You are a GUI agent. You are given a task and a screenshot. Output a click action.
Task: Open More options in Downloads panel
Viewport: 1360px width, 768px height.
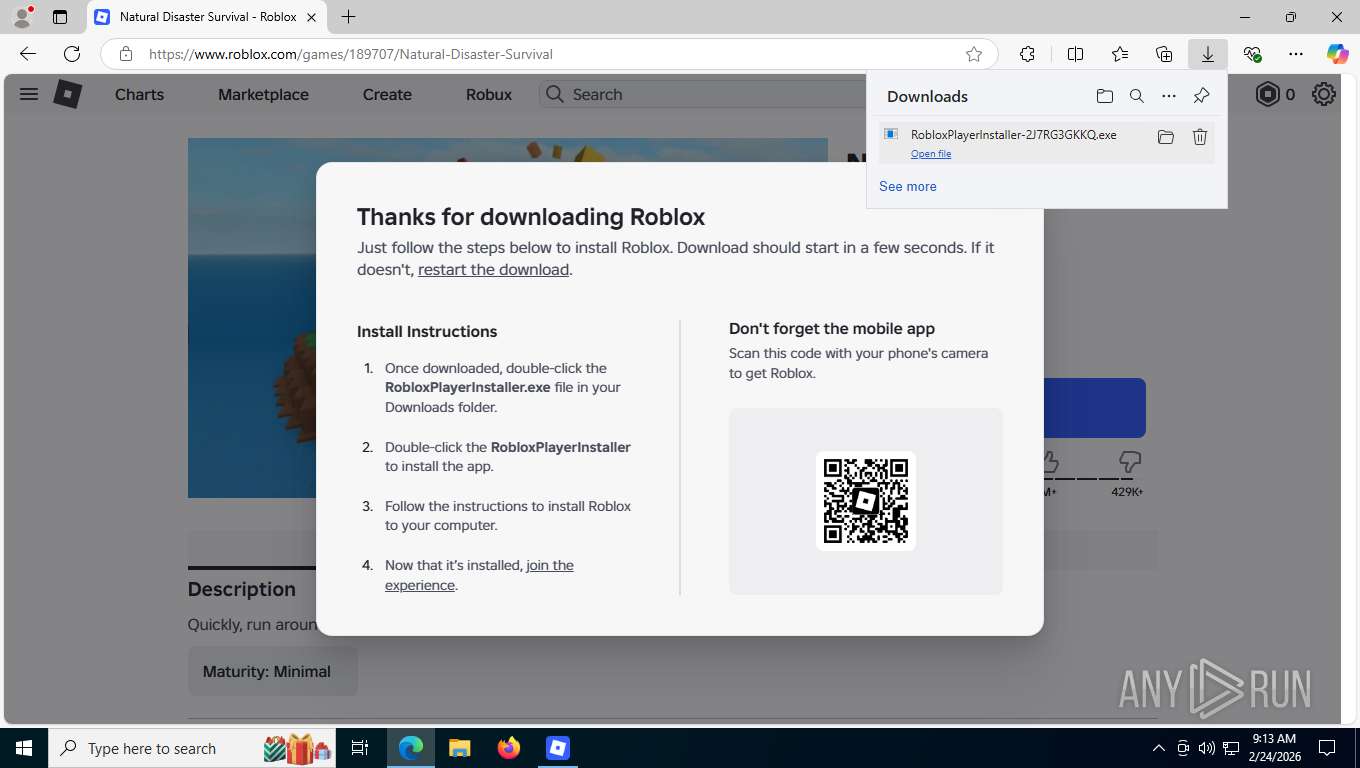click(x=1169, y=96)
